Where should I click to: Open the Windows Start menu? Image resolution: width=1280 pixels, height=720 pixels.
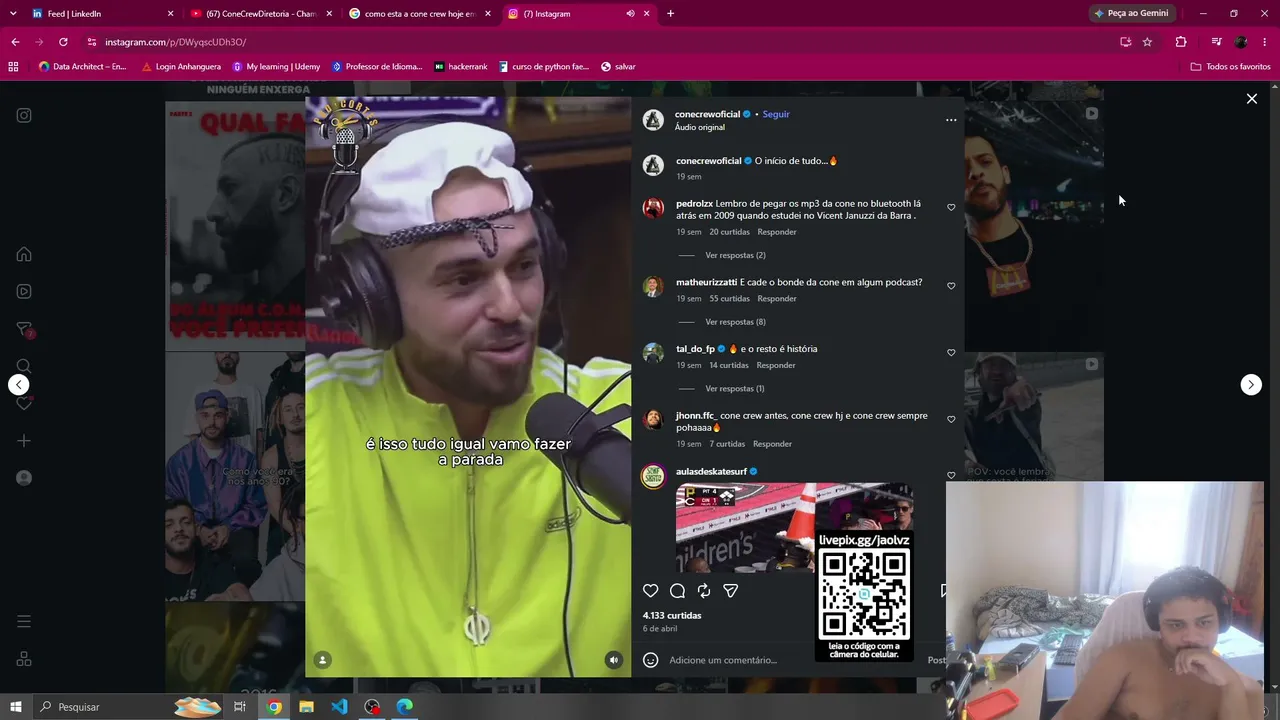[x=16, y=707]
